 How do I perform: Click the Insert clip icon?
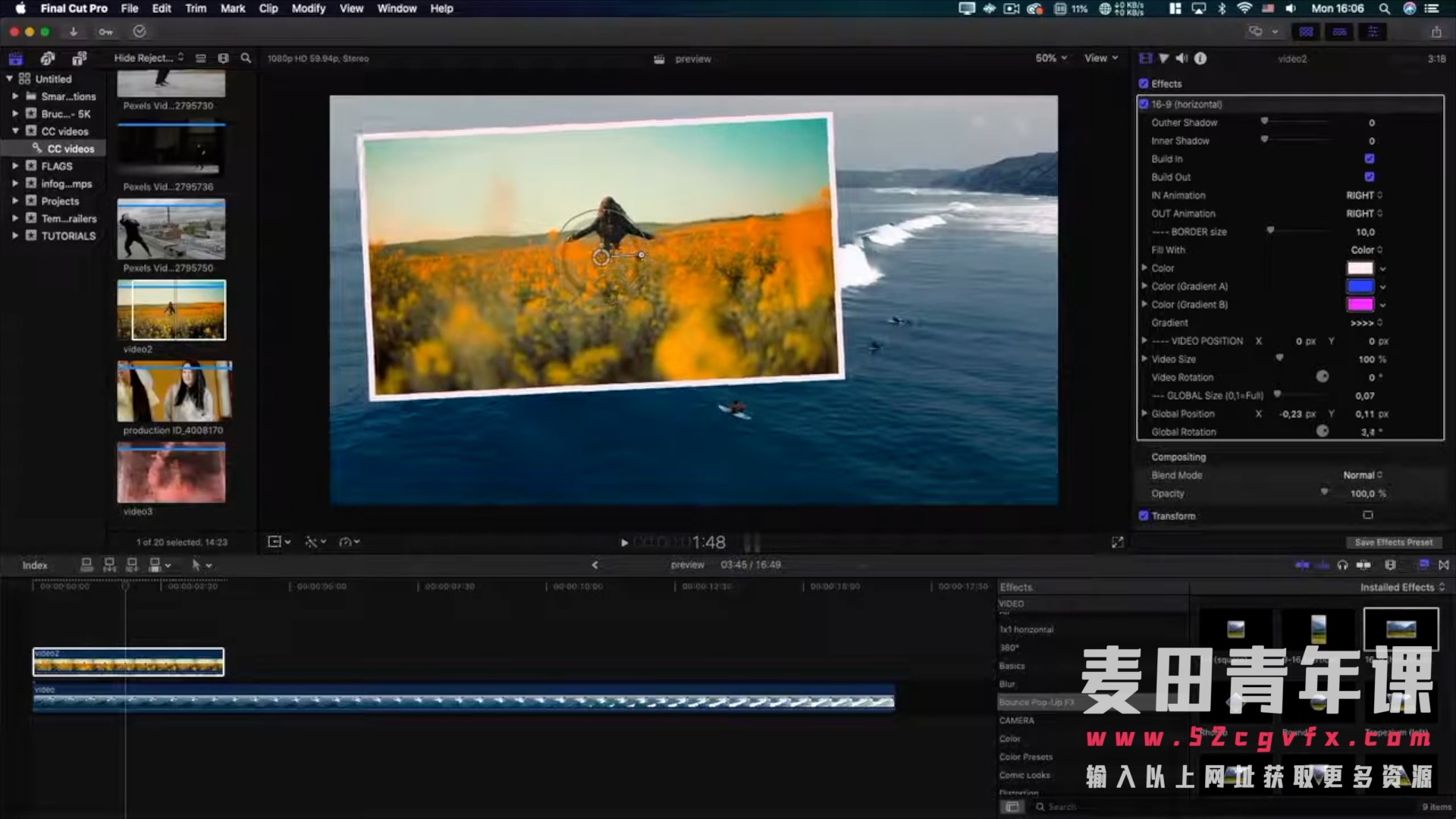pos(109,565)
